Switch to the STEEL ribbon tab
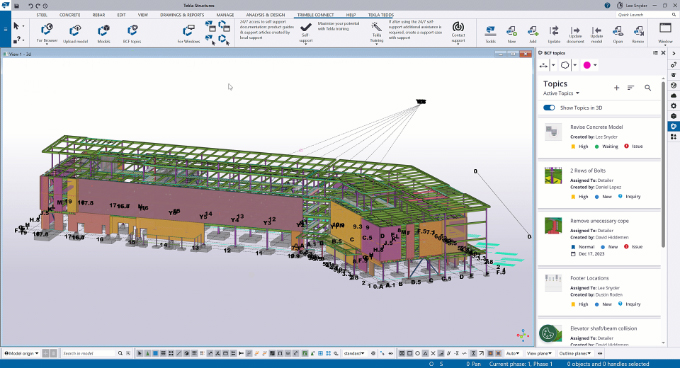This screenshot has width=680, height=368. point(42,15)
